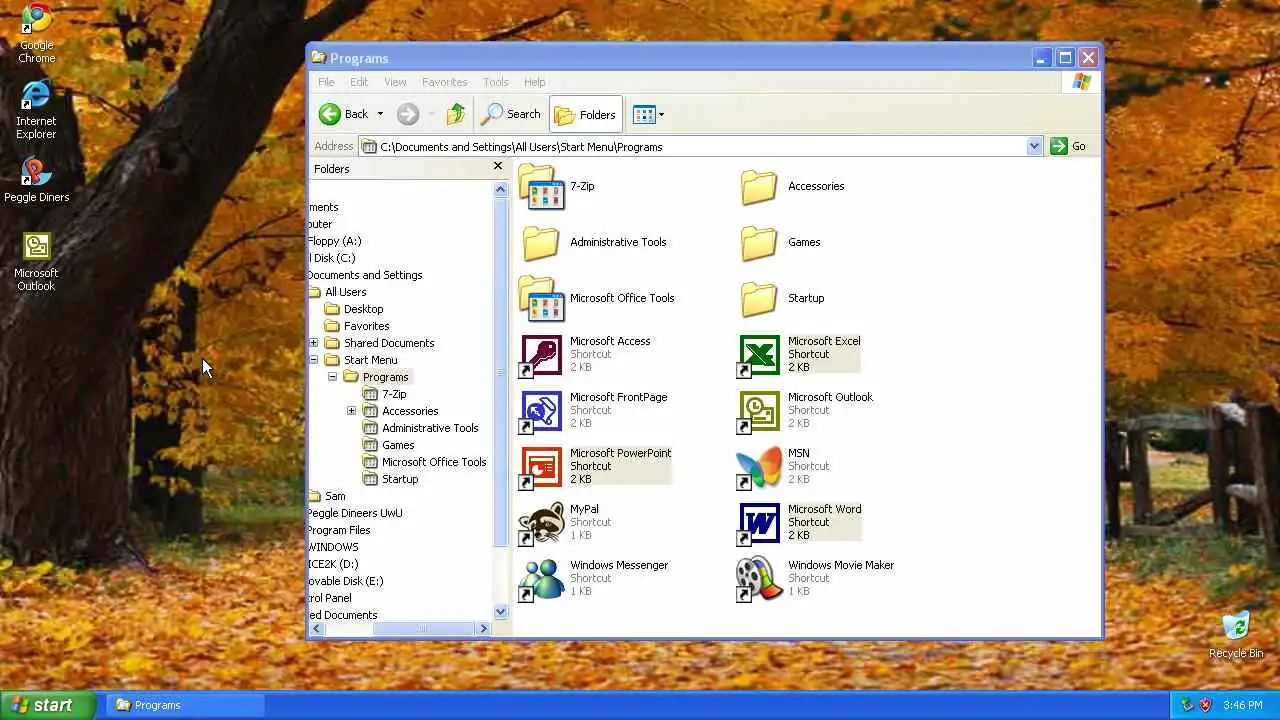Collapse the Programs tree node
Viewport: 1280px width, 720px height.
[333, 377]
